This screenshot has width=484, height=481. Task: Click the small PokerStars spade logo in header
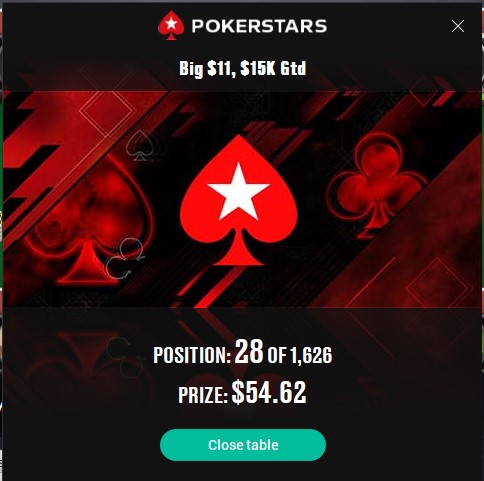point(171,25)
